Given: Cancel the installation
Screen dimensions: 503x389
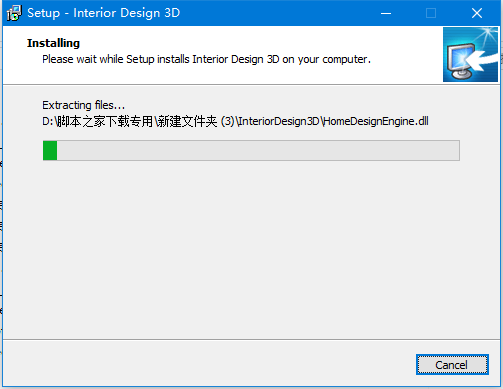Looking at the screenshot, I should 452,365.
